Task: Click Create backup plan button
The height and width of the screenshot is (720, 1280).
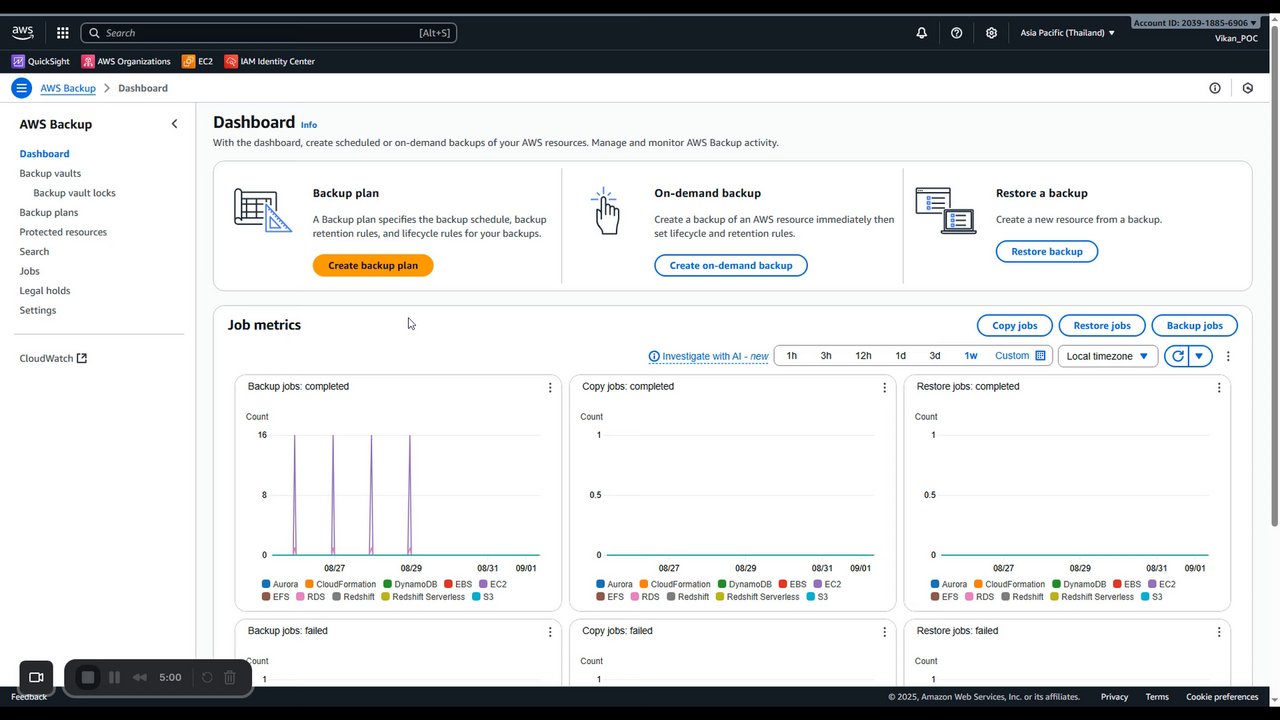Action: pyautogui.click(x=373, y=265)
